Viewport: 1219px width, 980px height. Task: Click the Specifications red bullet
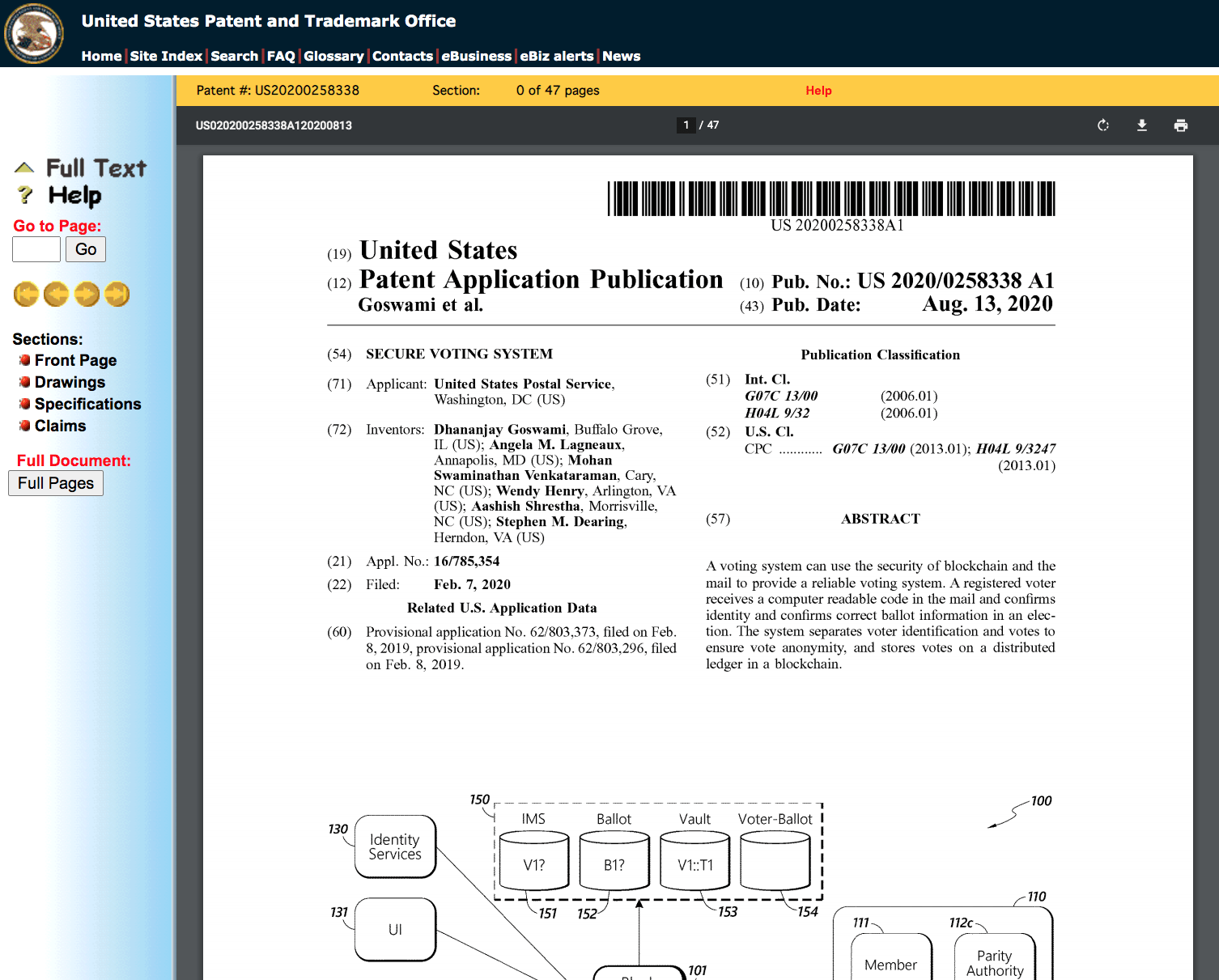point(25,404)
